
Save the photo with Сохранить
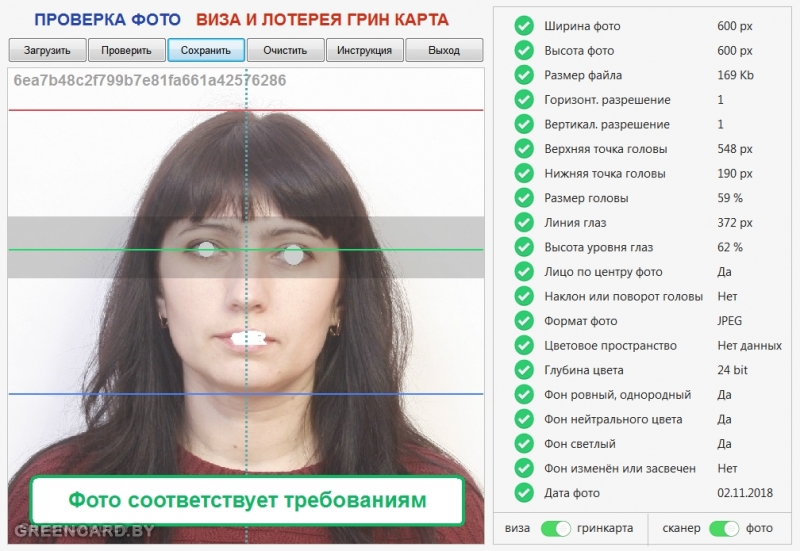206,50
